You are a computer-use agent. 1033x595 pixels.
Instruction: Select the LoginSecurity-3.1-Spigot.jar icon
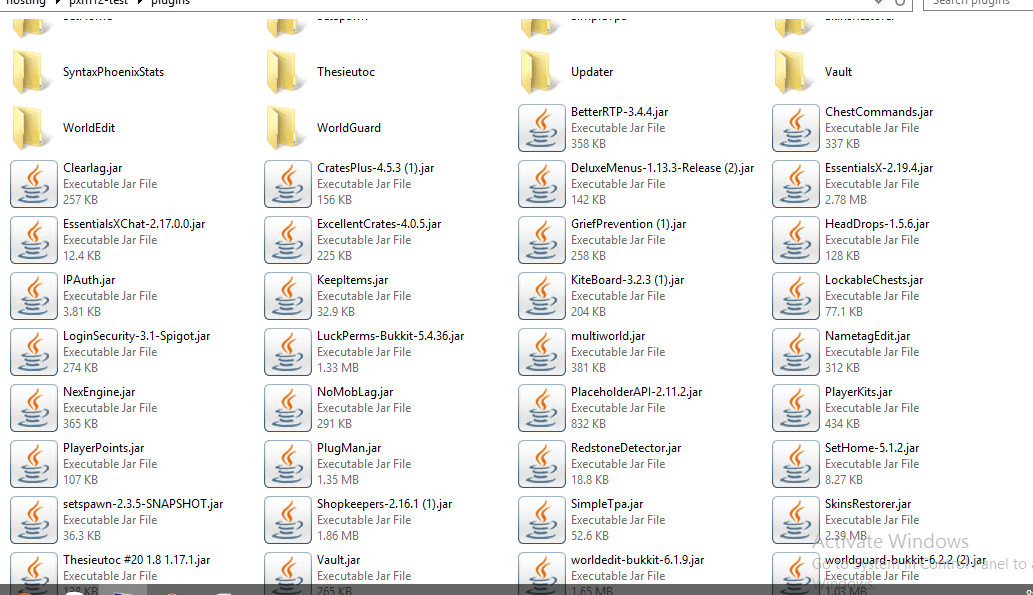[x=34, y=352]
